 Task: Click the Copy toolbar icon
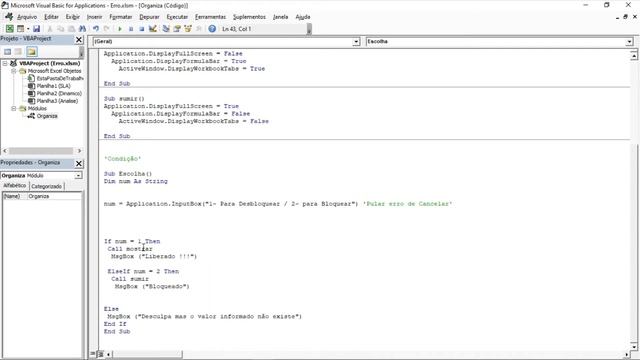pyautogui.click(x=60, y=29)
